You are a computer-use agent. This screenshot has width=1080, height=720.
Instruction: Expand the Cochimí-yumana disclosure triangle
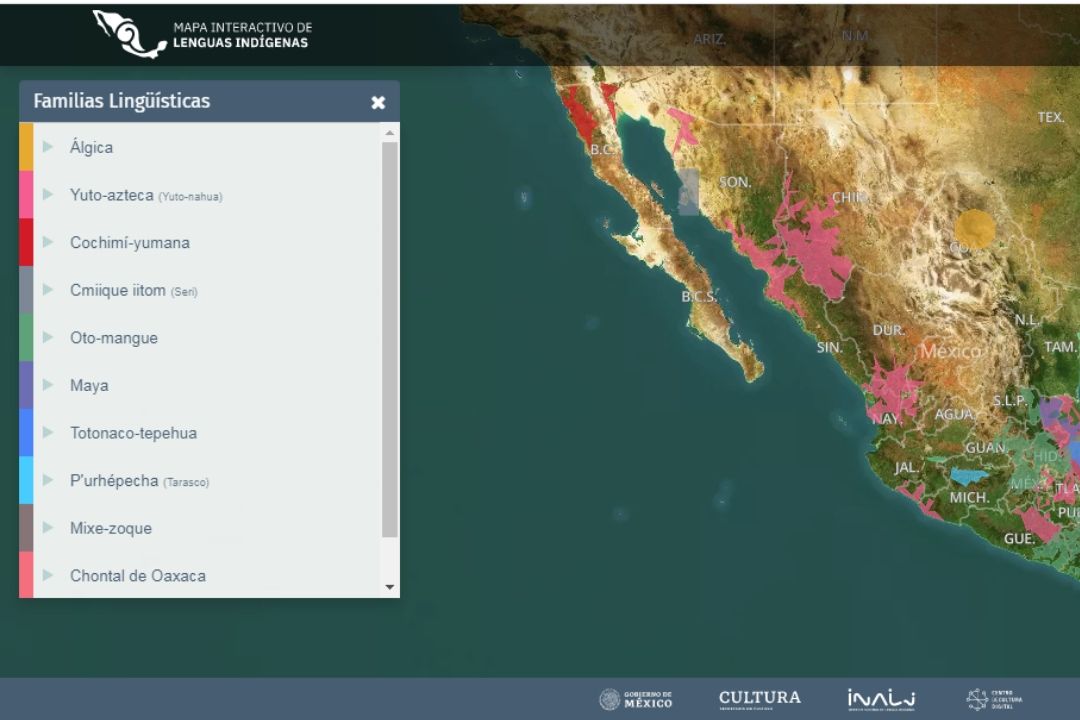[47, 242]
